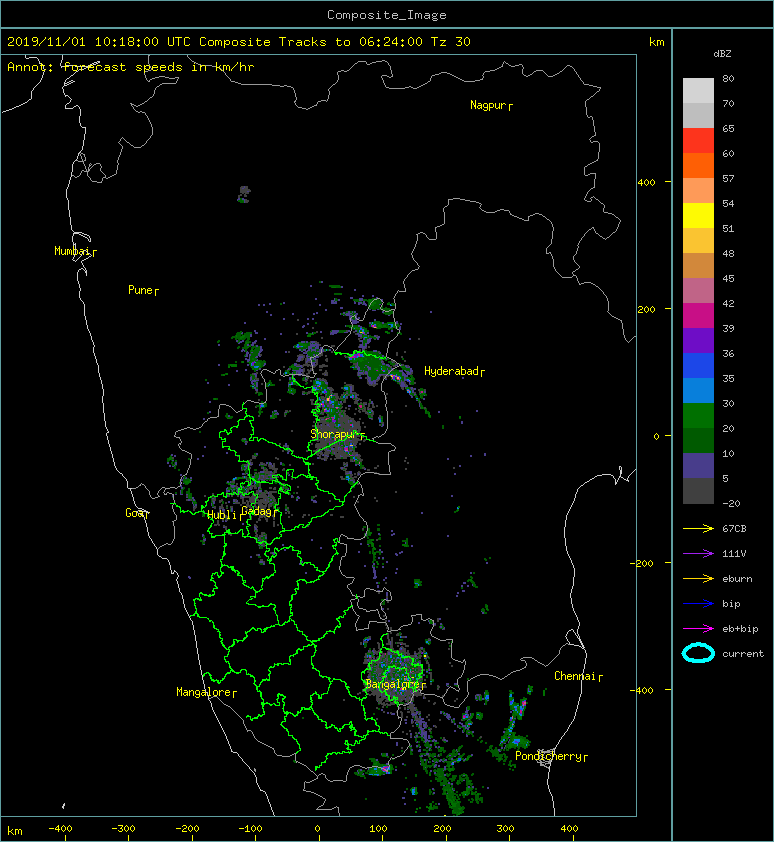This screenshot has height=842, width=774.
Task: Click the 0 tick on the horizontal axis
Action: (317, 829)
